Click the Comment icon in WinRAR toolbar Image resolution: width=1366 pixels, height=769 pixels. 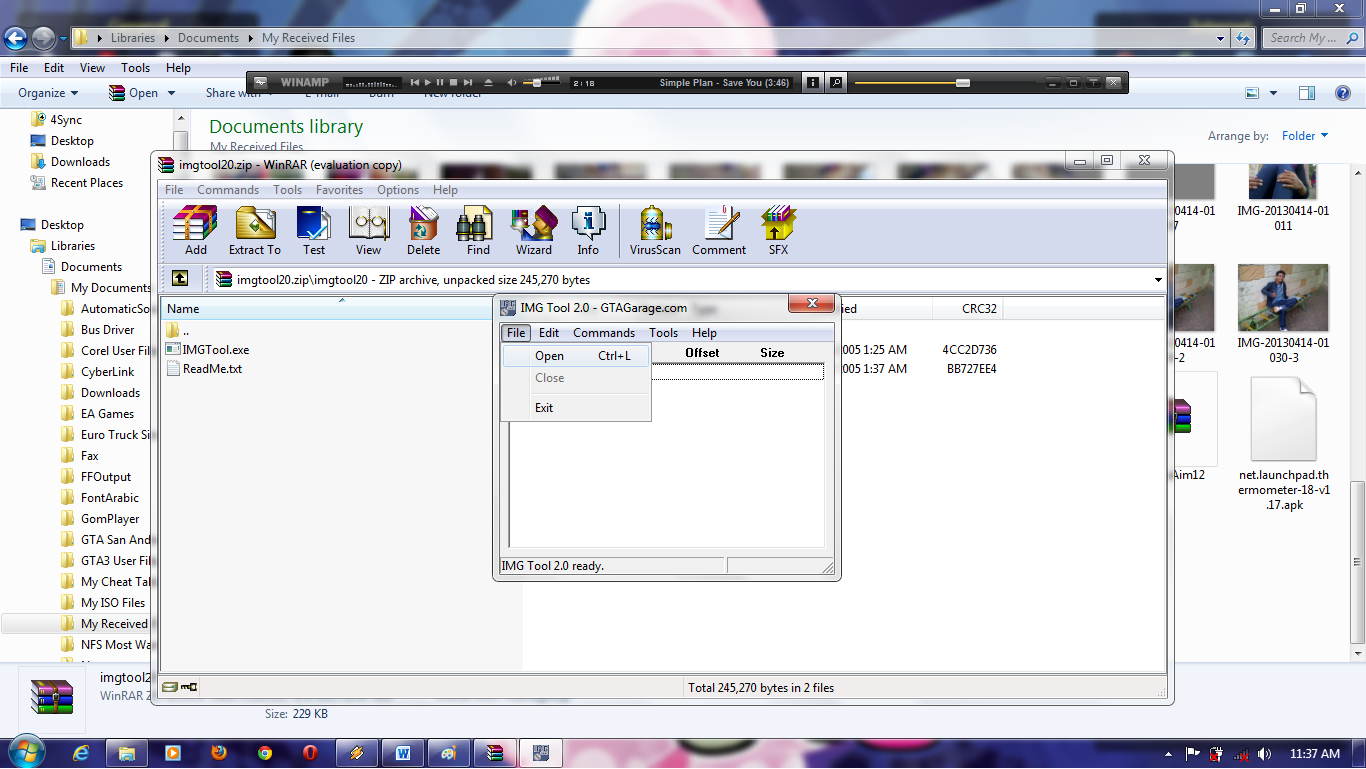719,231
